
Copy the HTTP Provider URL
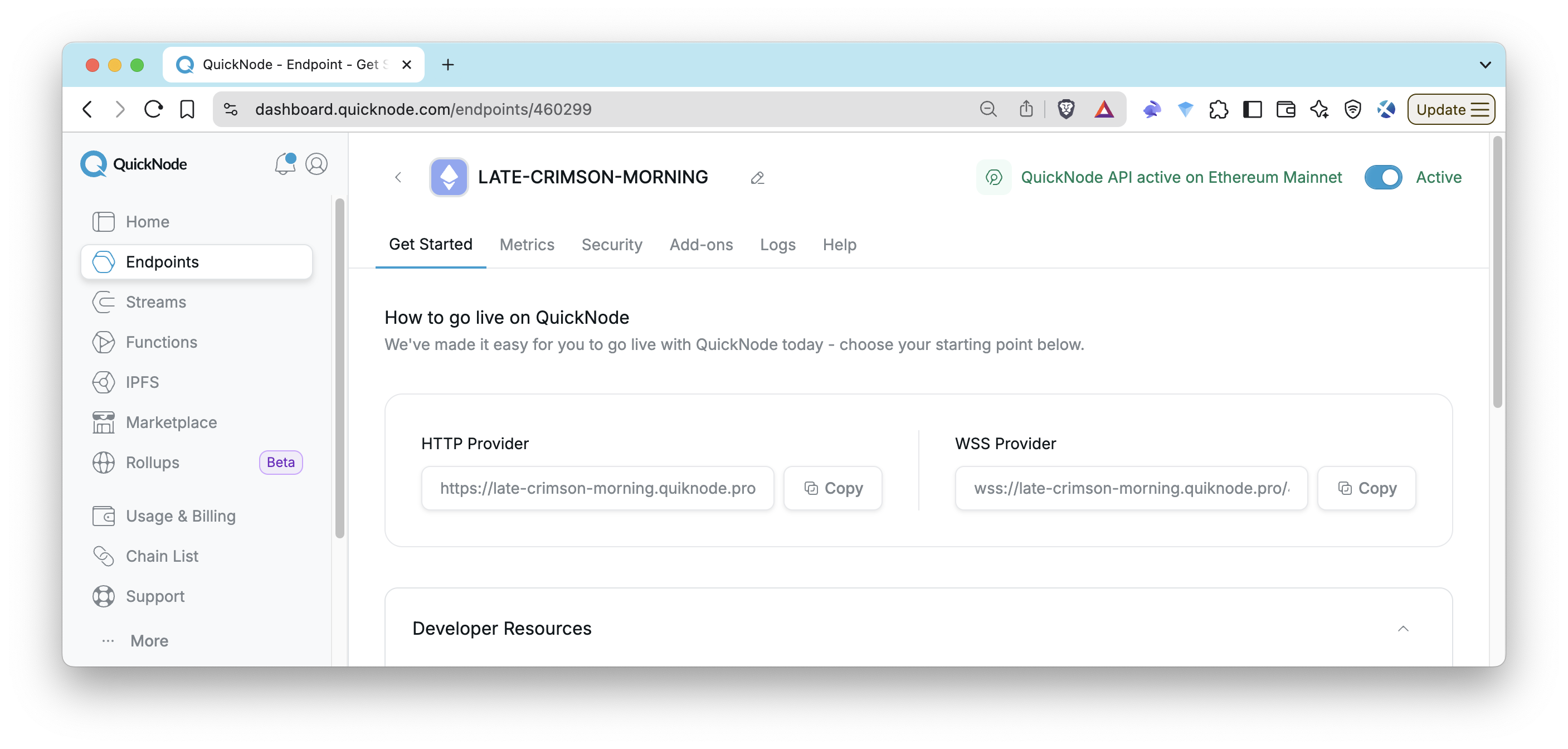point(832,488)
